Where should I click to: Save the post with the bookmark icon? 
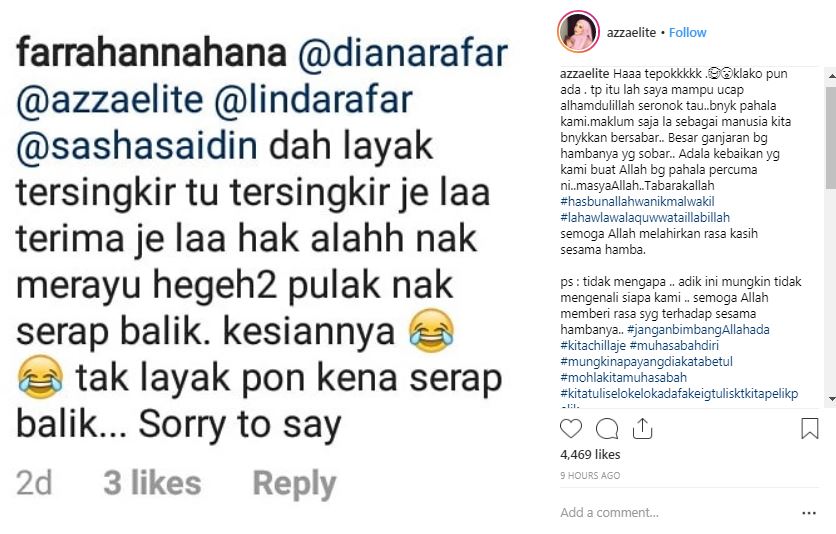pos(809,428)
